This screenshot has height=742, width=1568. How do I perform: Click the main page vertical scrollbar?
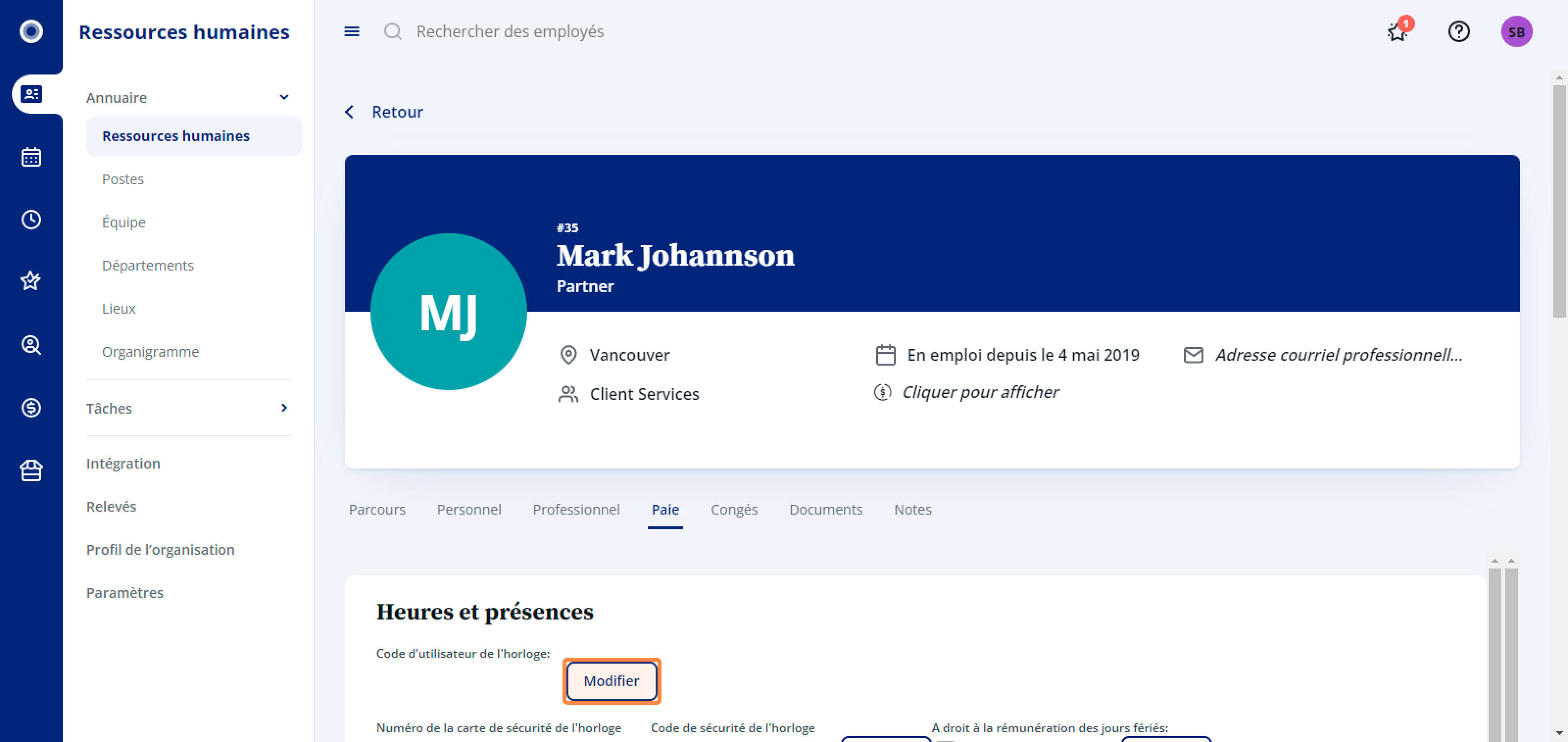pos(1559,201)
